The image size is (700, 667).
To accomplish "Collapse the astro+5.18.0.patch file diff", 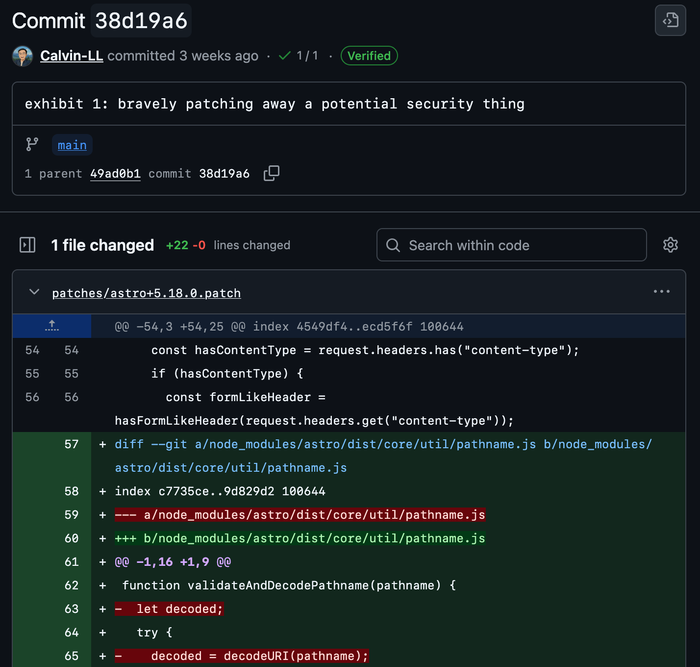I will point(34,292).
